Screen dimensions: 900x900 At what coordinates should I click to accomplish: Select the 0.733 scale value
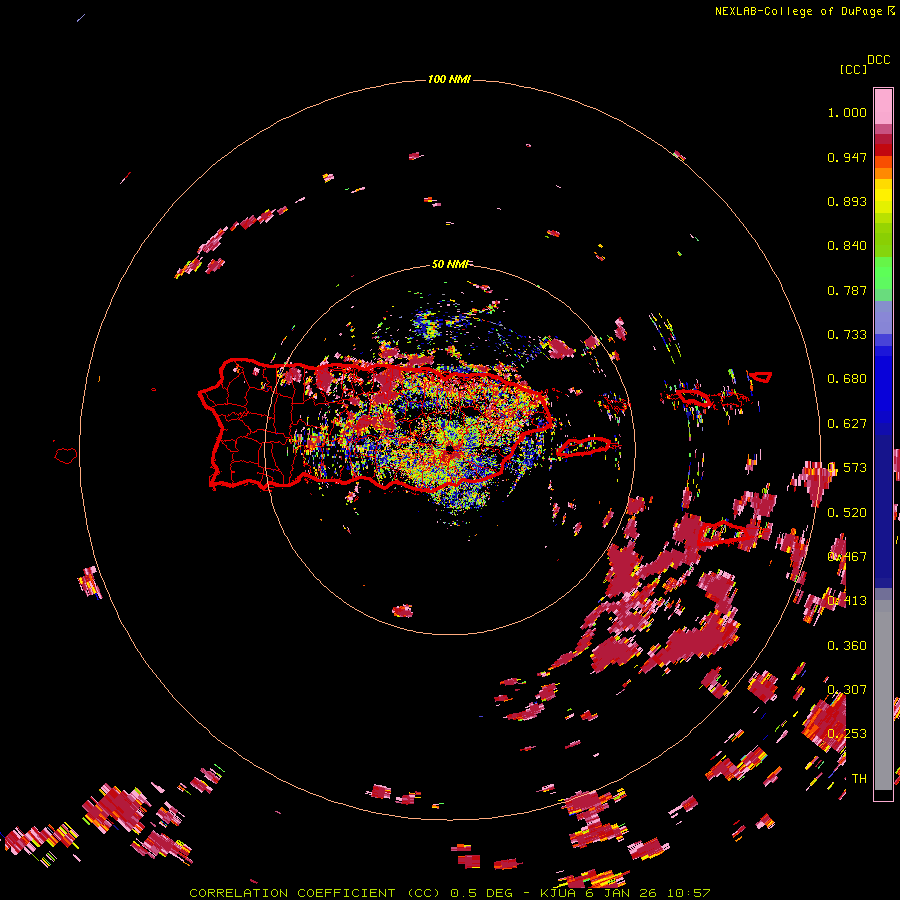847,335
